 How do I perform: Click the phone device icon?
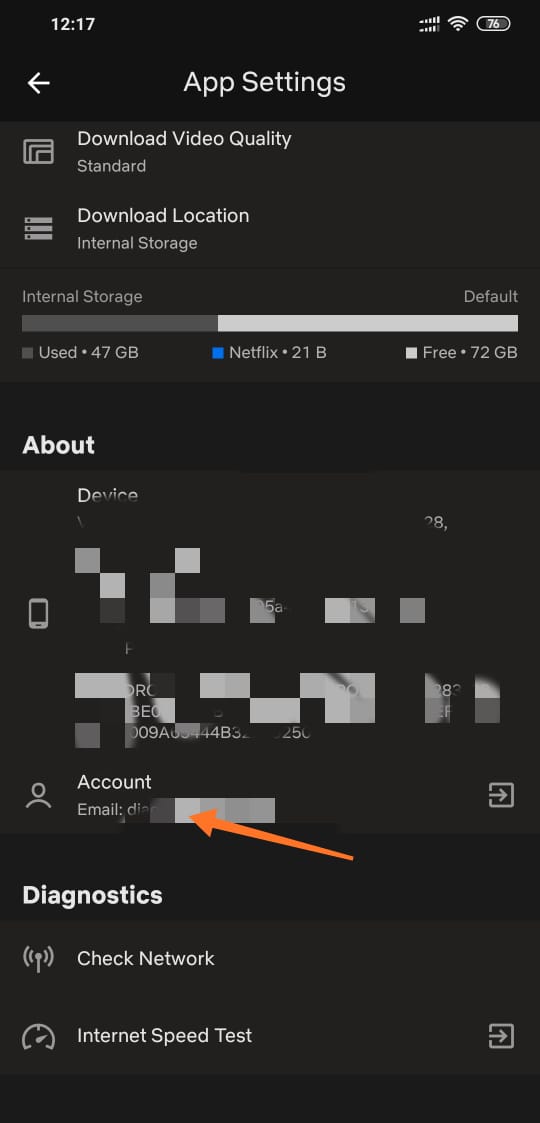[39, 614]
